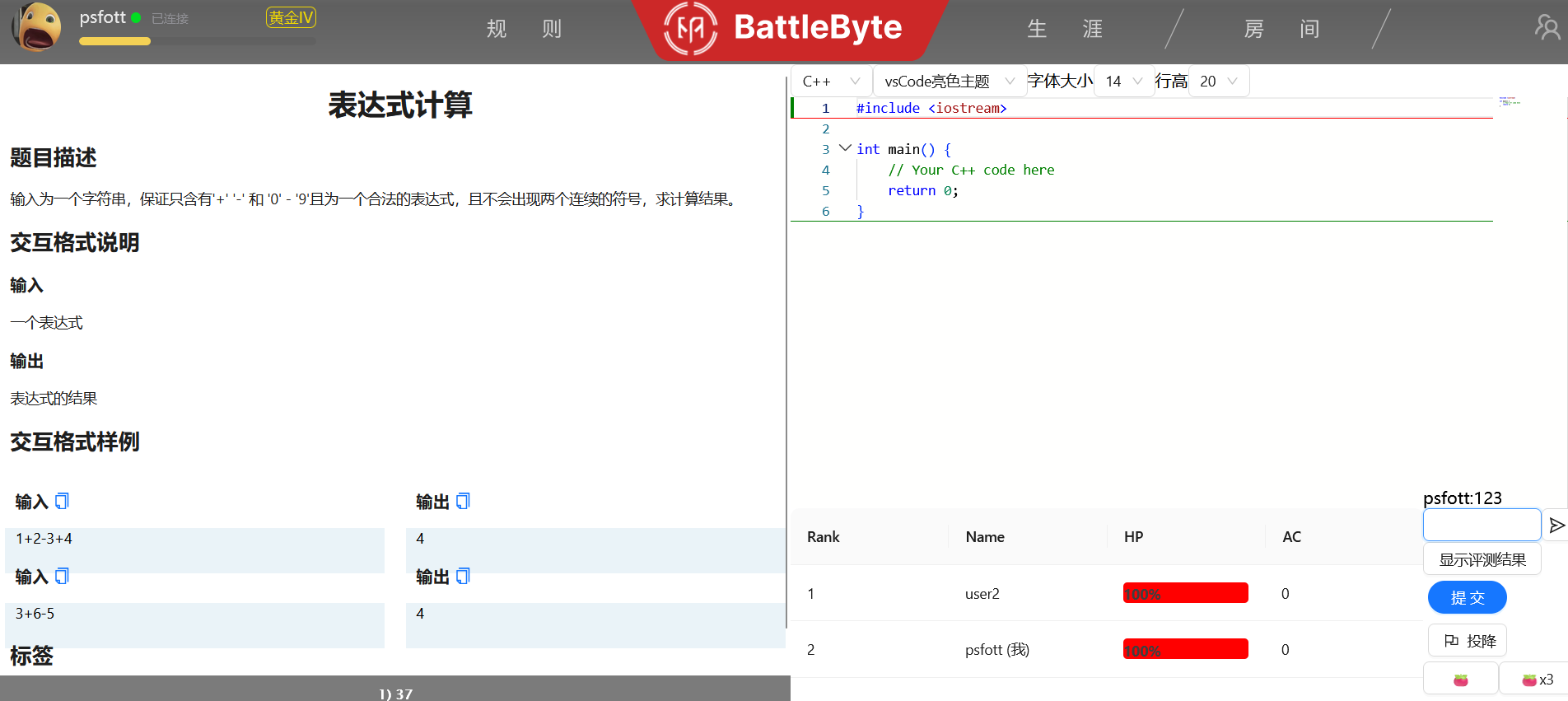The width and height of the screenshot is (1568, 701).
Task: Open the C++ language dropdown
Action: (831, 82)
